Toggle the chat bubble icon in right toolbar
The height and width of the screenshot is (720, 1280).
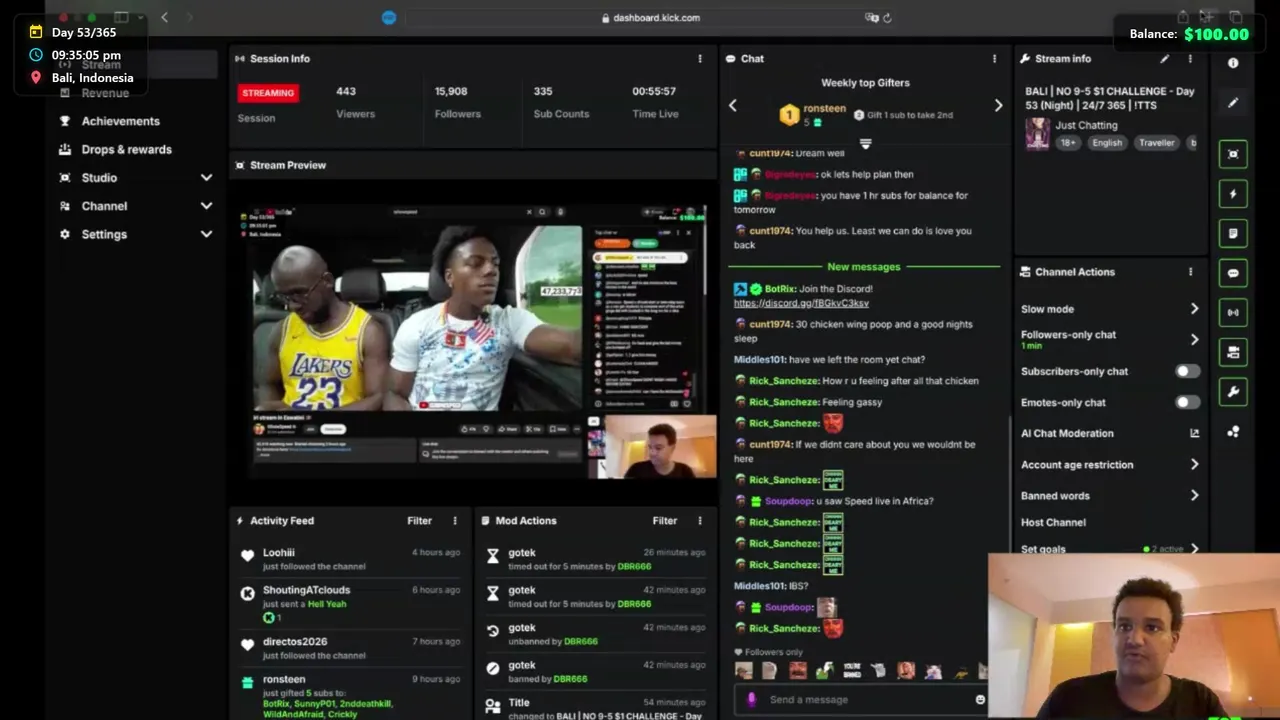coord(1233,273)
